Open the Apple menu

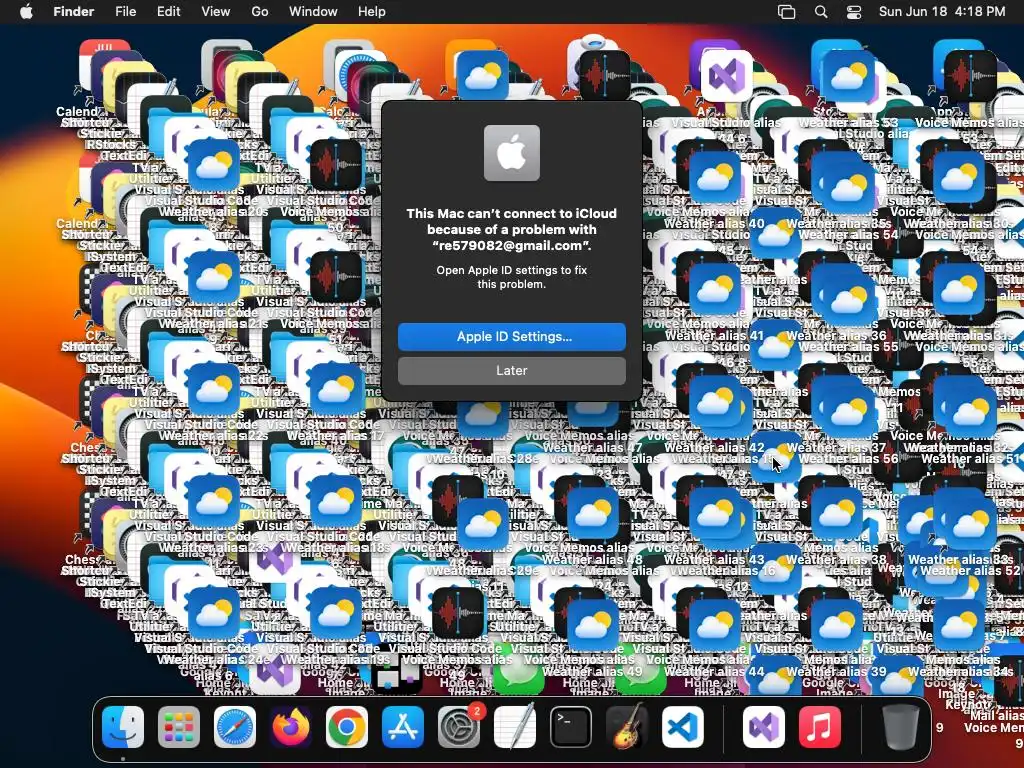tap(26, 12)
